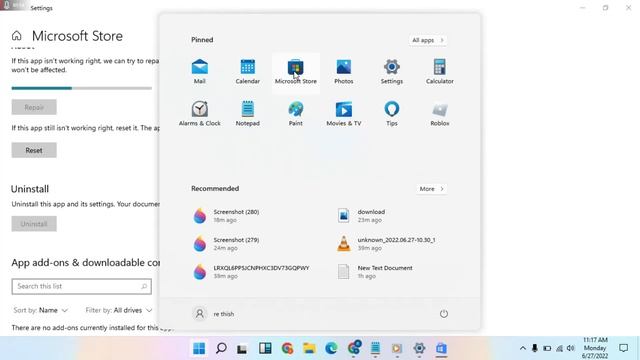Open Movies & TV

pyautogui.click(x=344, y=113)
